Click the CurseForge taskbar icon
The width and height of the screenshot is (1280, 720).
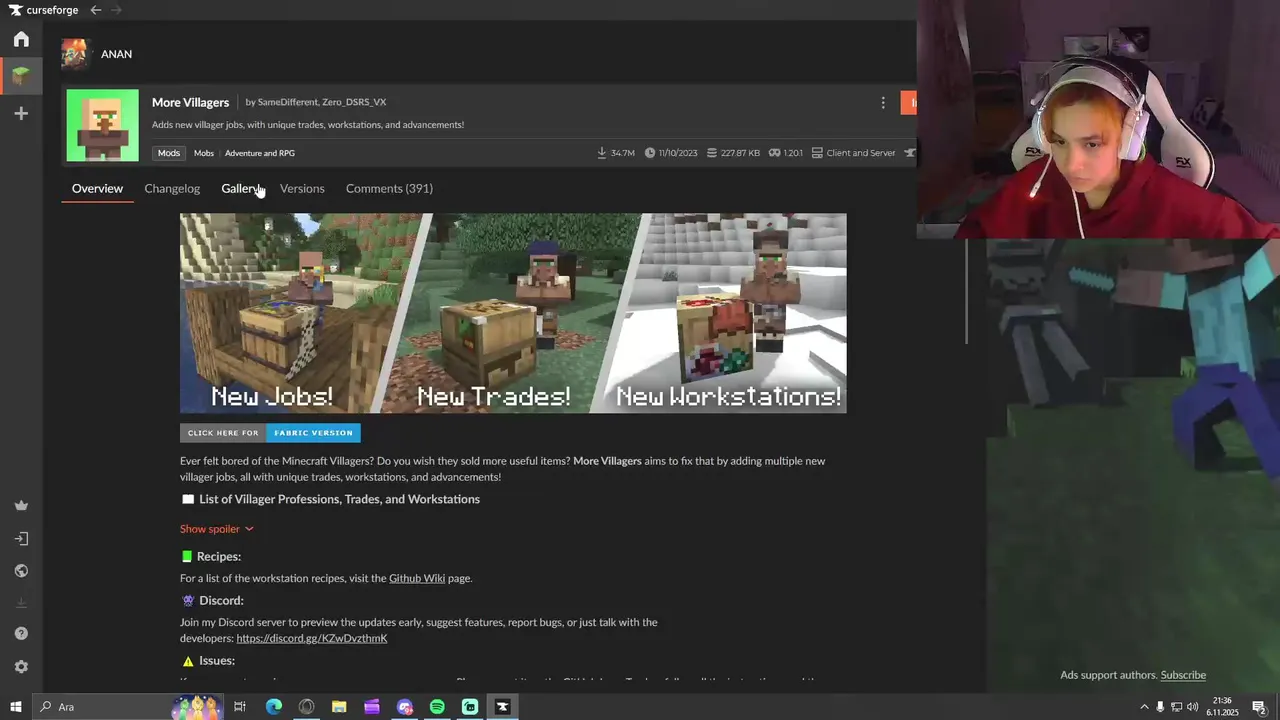502,707
